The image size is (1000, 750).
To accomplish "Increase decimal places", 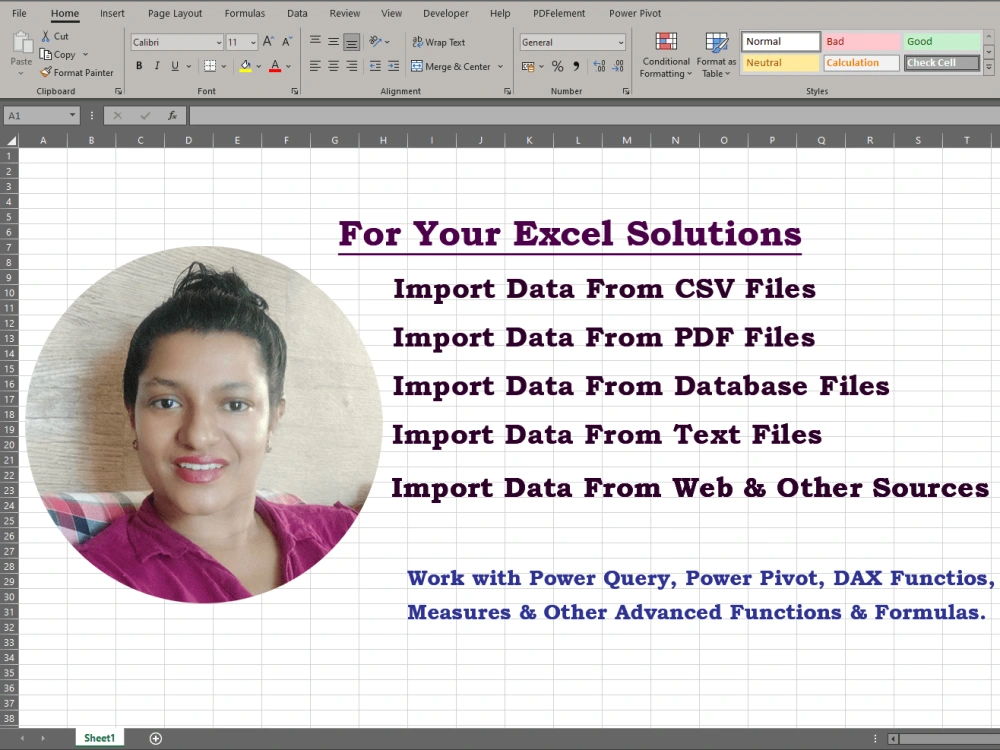I will point(599,66).
